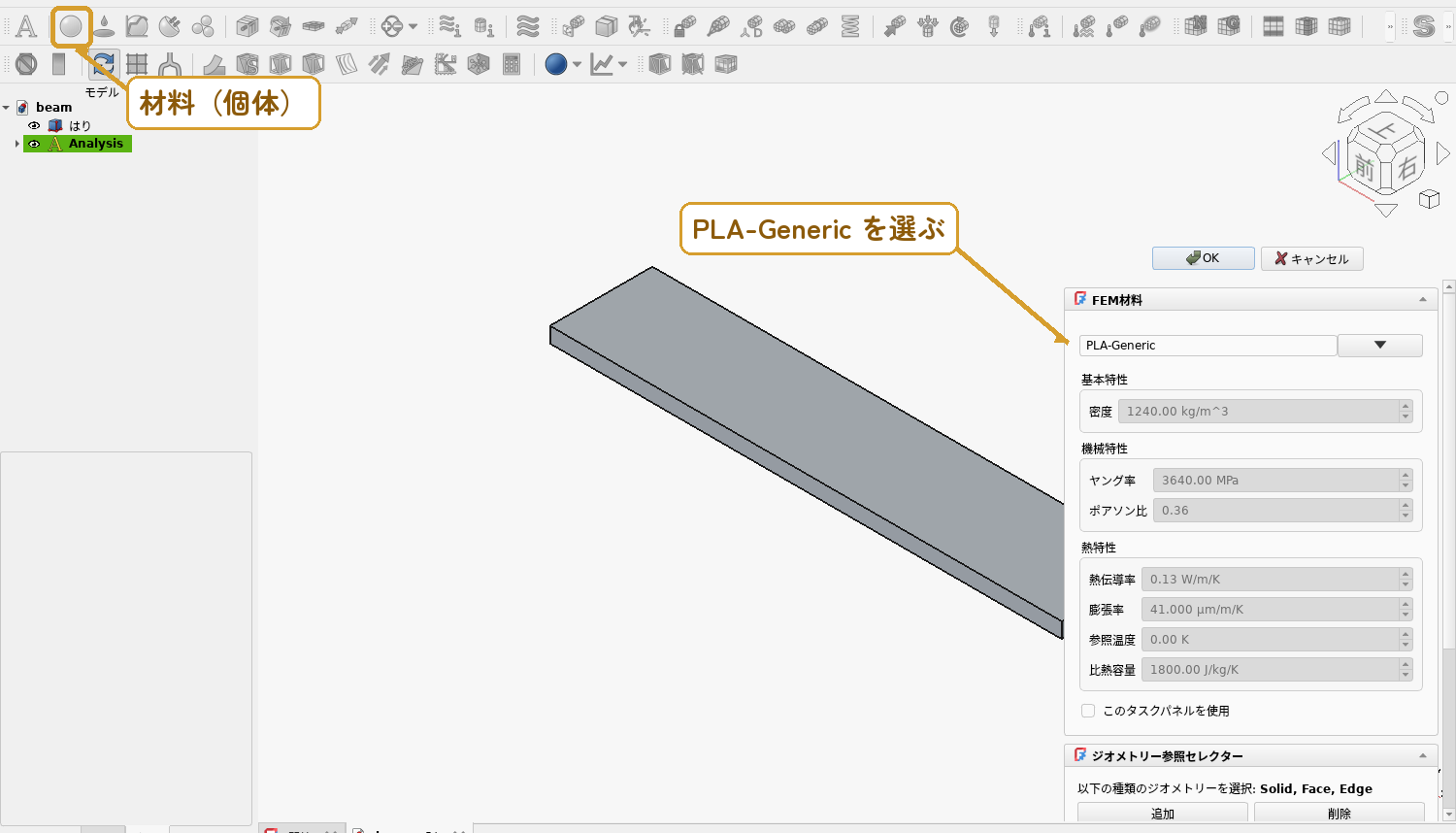Expand the Analysis tree node
Image resolution: width=1456 pixels, height=833 pixels.
17,144
